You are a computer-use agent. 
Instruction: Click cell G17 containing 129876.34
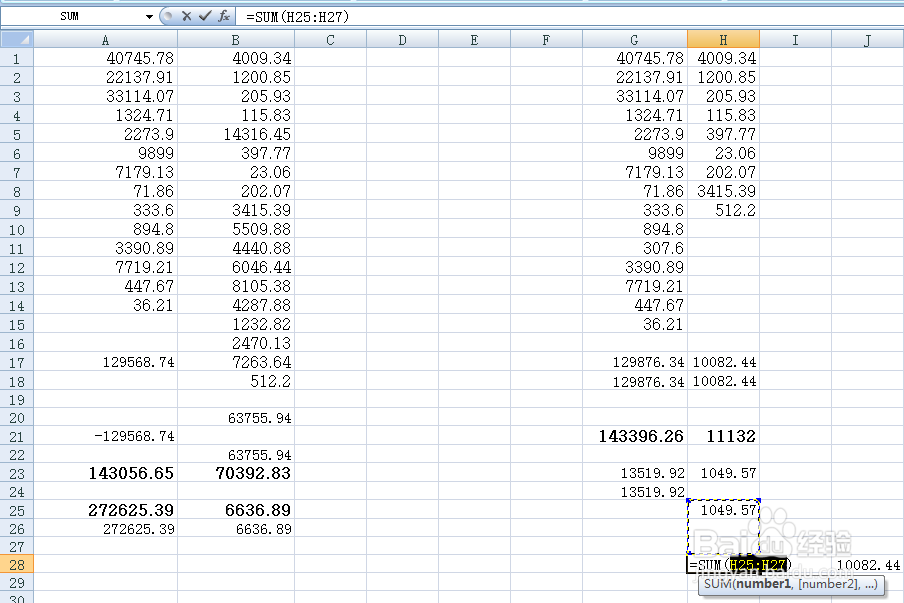point(635,363)
